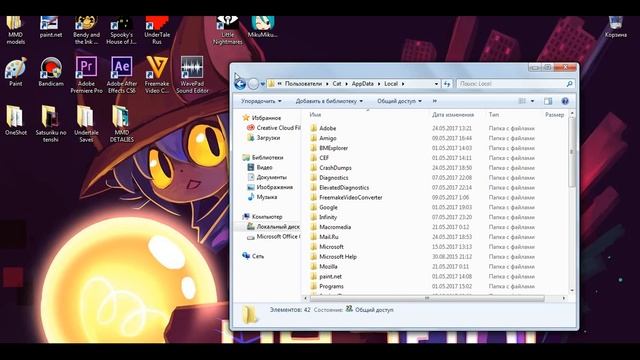Expand the arrow after Local in breadcrumb
Viewport: 640px width, 360px height.
pos(403,84)
